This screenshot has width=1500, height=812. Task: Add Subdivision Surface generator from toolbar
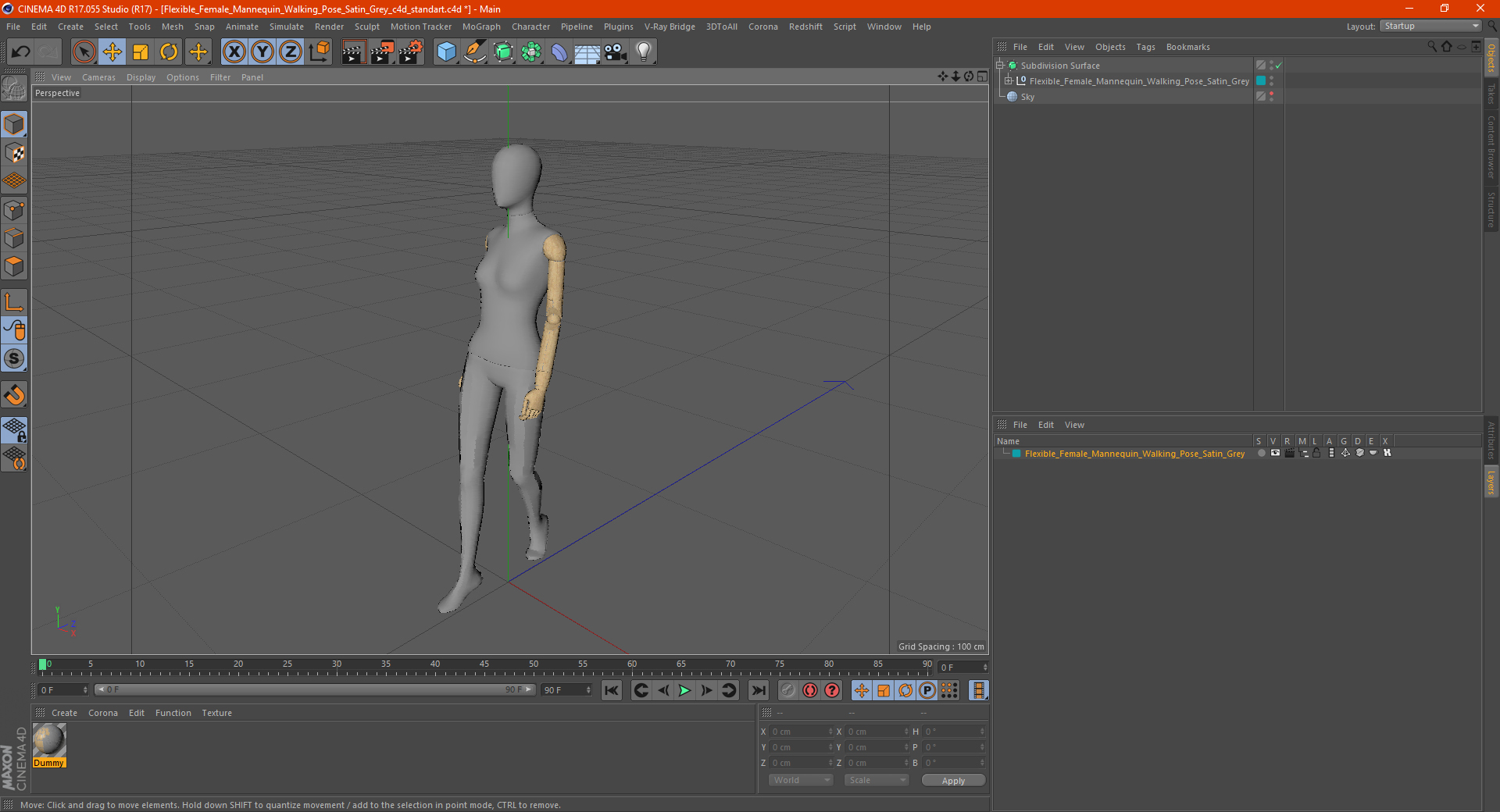pos(503,52)
